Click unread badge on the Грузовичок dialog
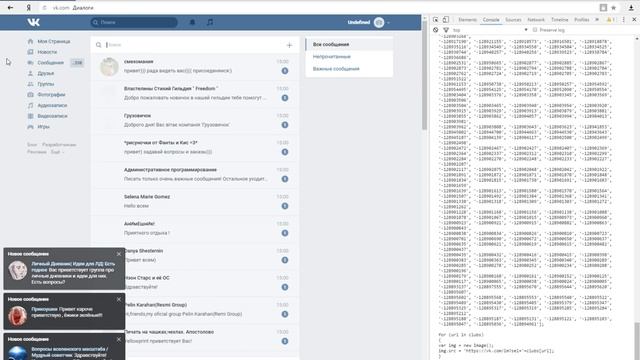This screenshot has width=640, height=360. [285, 125]
